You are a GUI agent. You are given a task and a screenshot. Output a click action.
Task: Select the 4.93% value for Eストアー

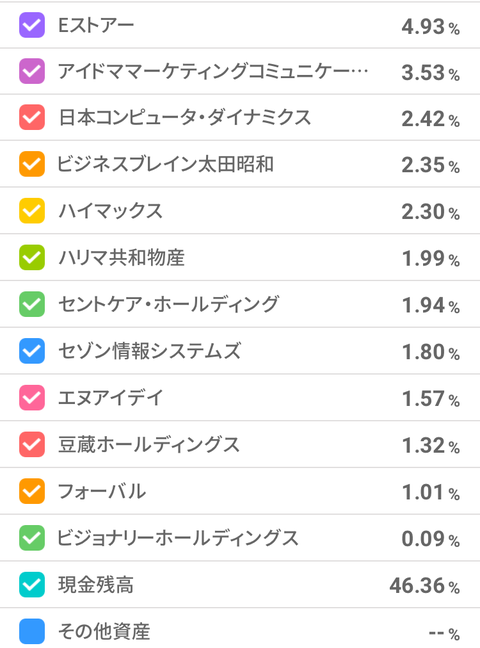click(x=431, y=27)
